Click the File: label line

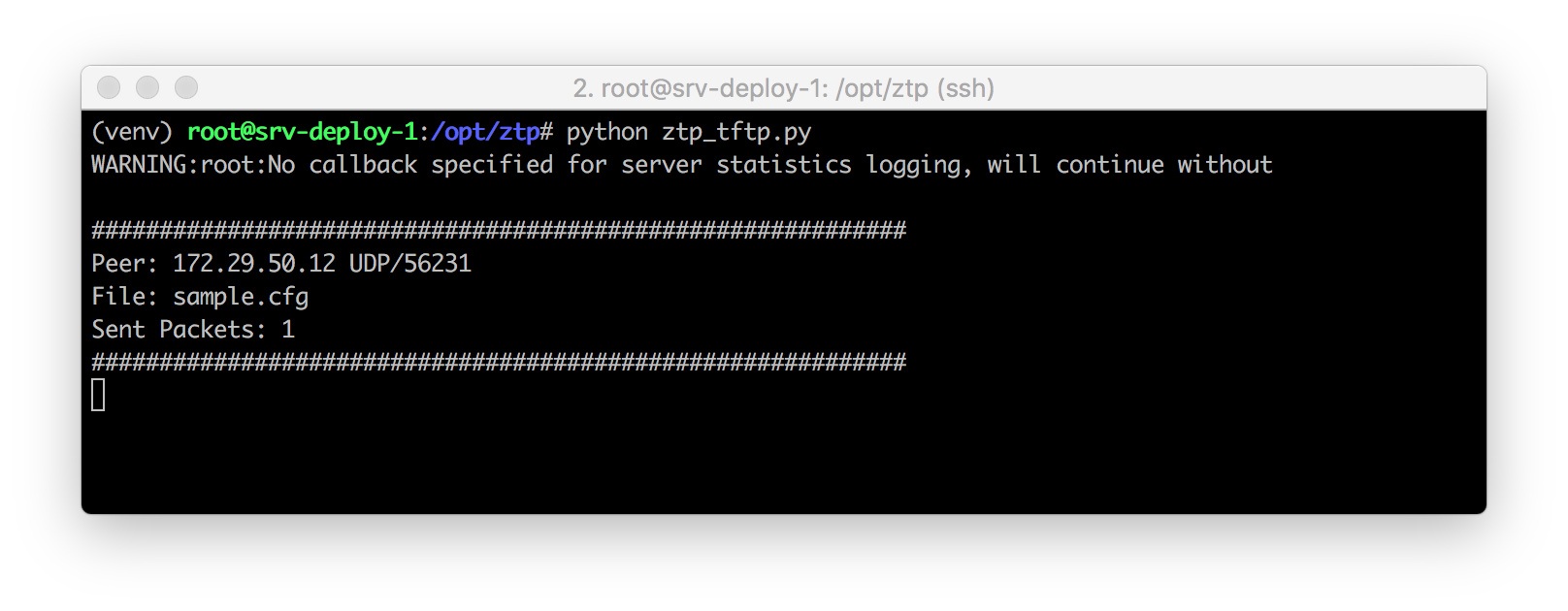(123, 296)
